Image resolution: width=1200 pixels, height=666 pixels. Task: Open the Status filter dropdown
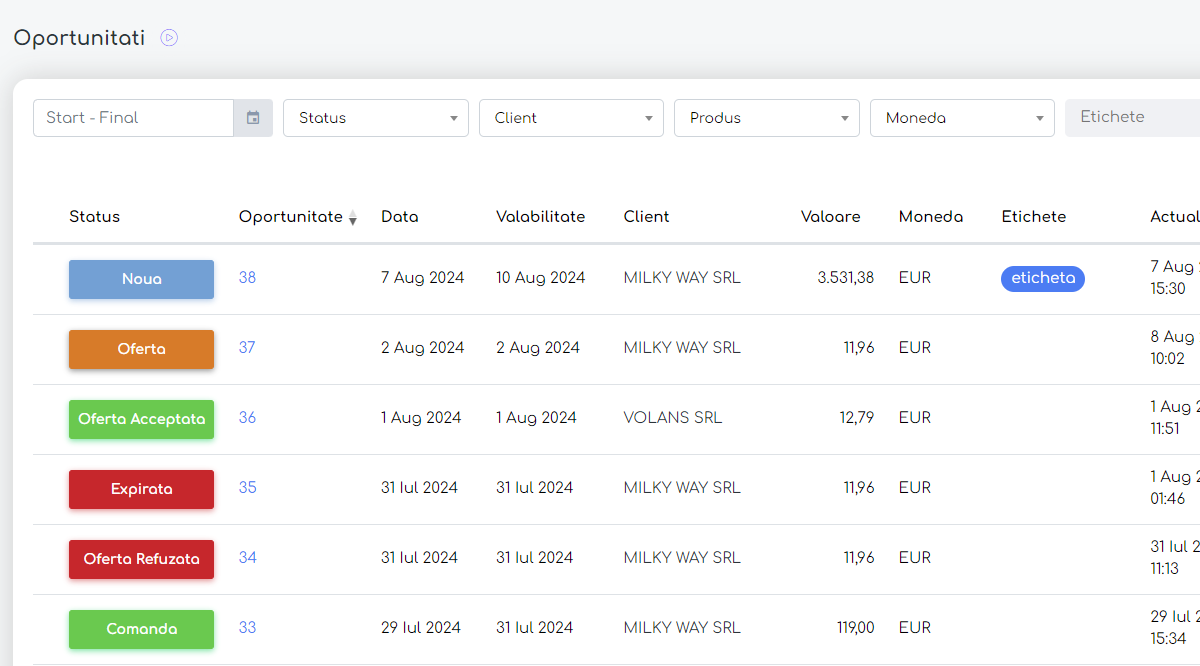375,118
